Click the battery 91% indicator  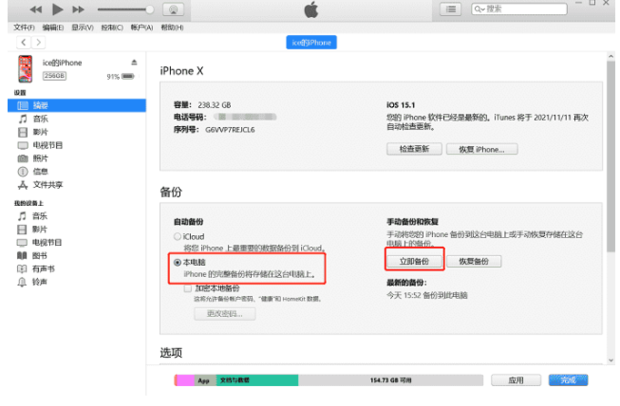pyautogui.click(x=121, y=76)
